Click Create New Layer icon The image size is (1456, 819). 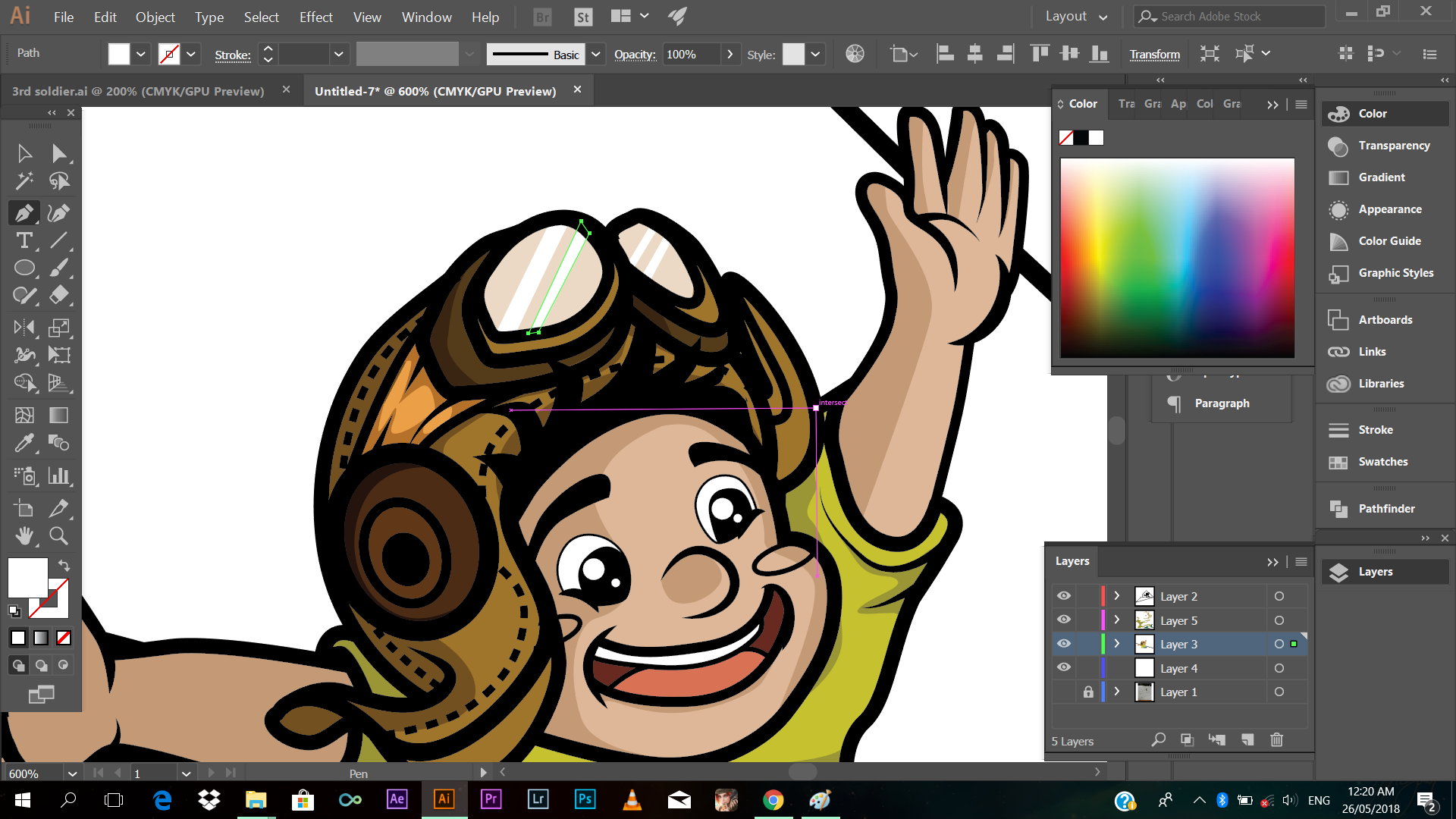pos(1247,739)
